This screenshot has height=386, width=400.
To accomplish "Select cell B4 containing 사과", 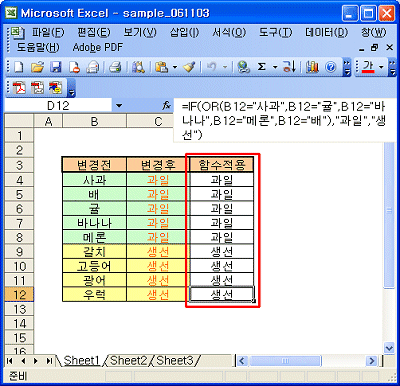I will point(94,180).
